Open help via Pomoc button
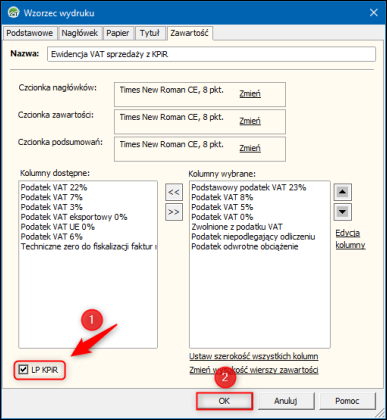The width and height of the screenshot is (387, 420). [x=347, y=401]
